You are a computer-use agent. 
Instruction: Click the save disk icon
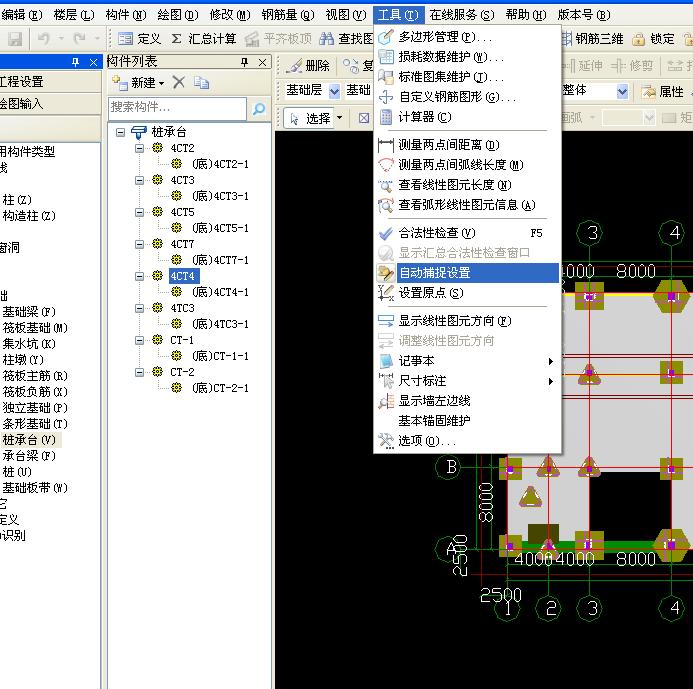[x=15, y=39]
